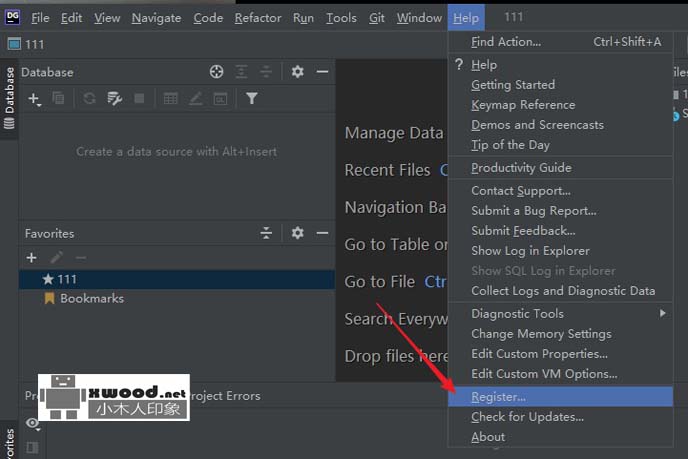The image size is (688, 459).
Task: Open the Code menu
Action: [208, 18]
